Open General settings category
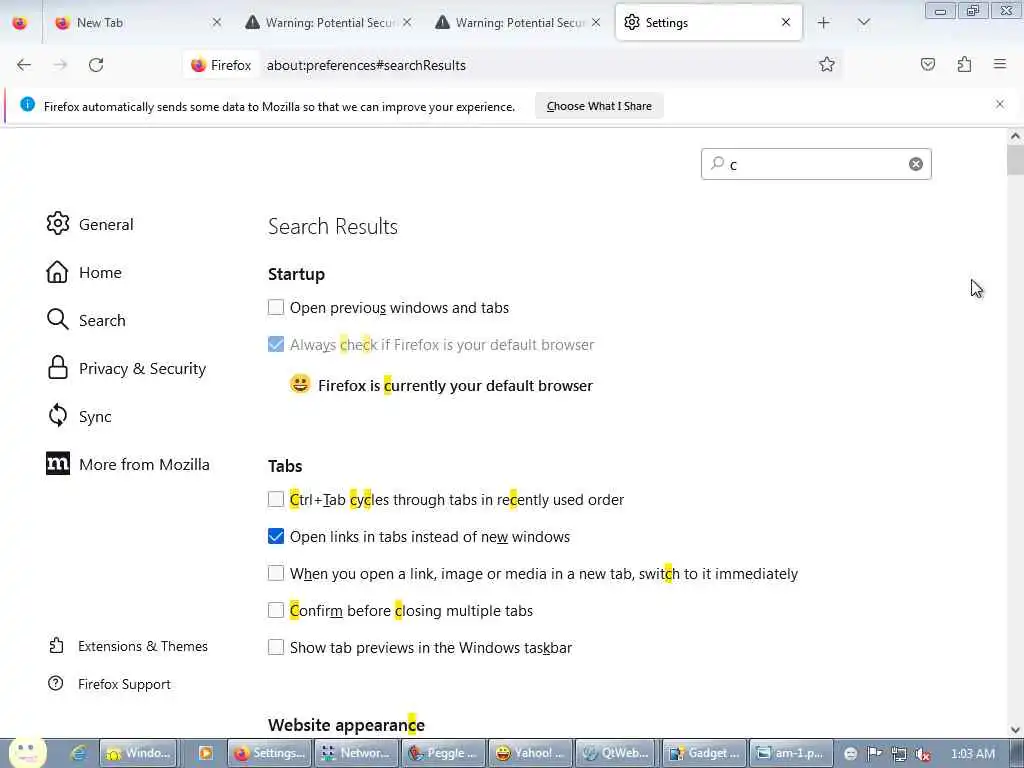The height and width of the screenshot is (768, 1024). coord(90,224)
